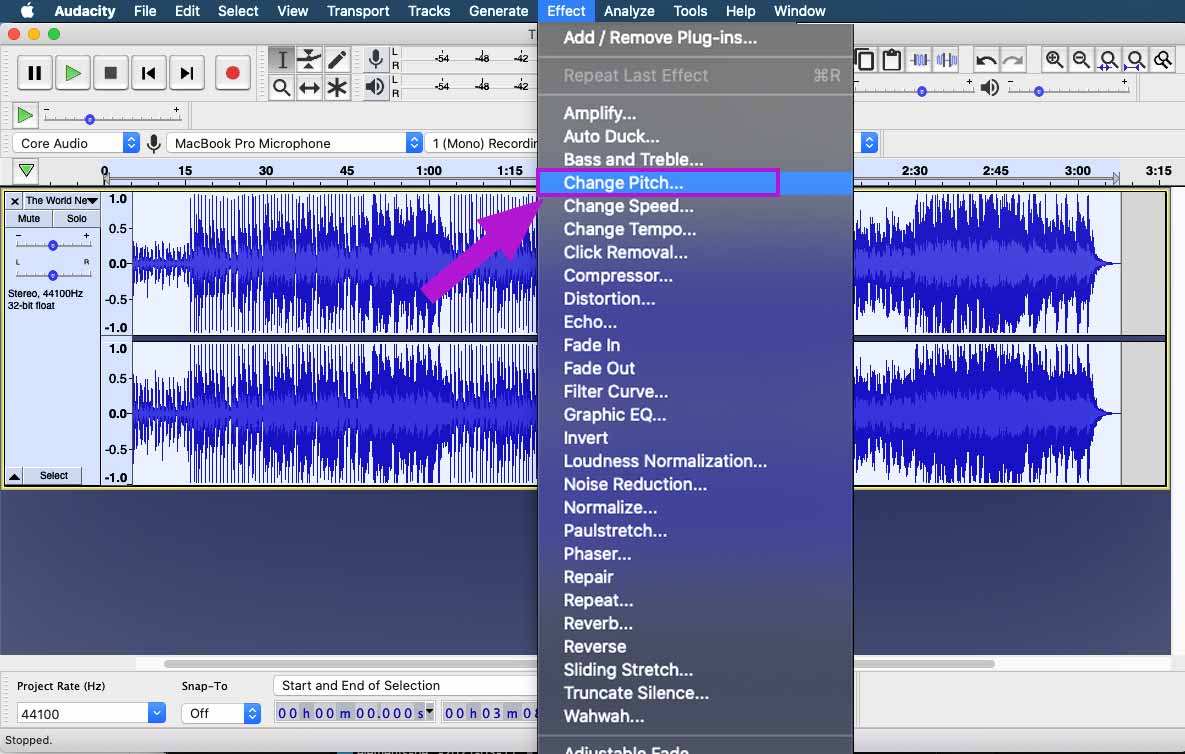
Task: Select the I-beam Selection tool
Action: click(x=282, y=60)
